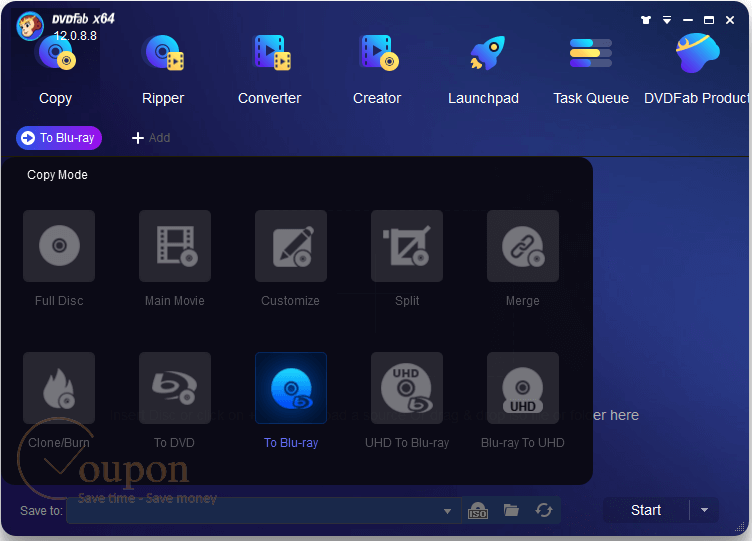Open the Ripper module
The image size is (752, 541).
[163, 71]
